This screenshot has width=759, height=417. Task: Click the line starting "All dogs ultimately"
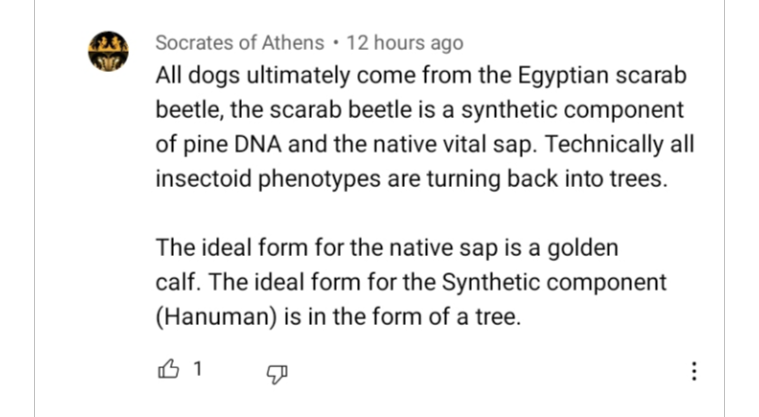(421, 76)
